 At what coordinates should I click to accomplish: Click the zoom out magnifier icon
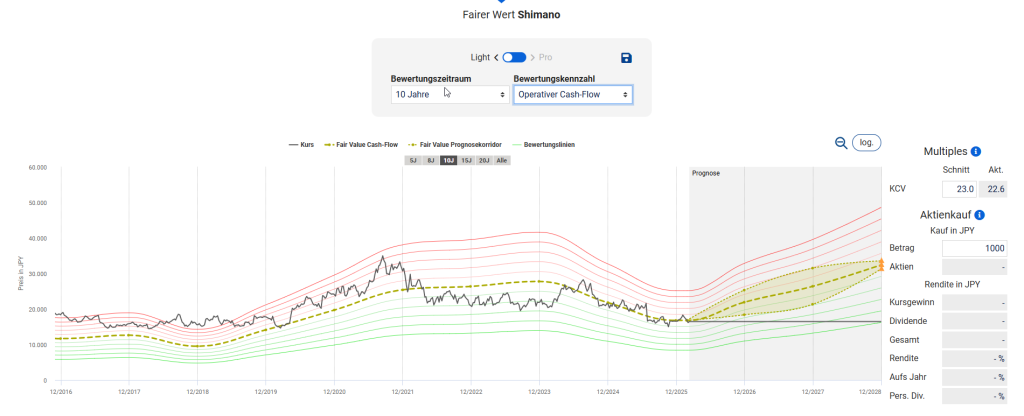point(841,143)
